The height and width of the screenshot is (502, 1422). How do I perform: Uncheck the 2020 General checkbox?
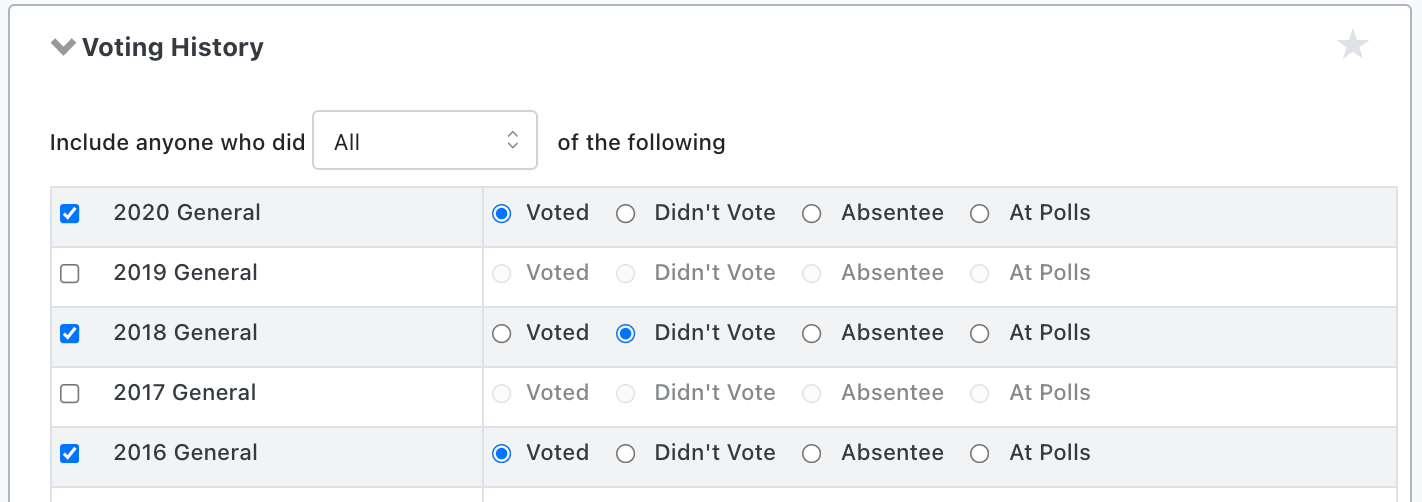[x=70, y=213]
